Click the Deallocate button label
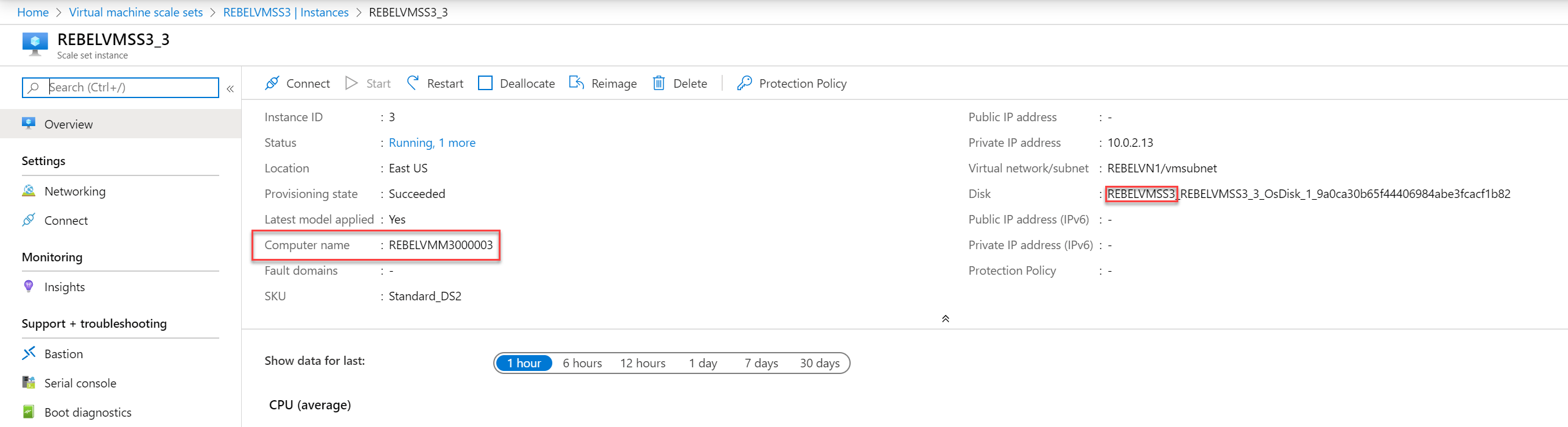Screen dimensions: 1568x427 pyautogui.click(x=527, y=83)
